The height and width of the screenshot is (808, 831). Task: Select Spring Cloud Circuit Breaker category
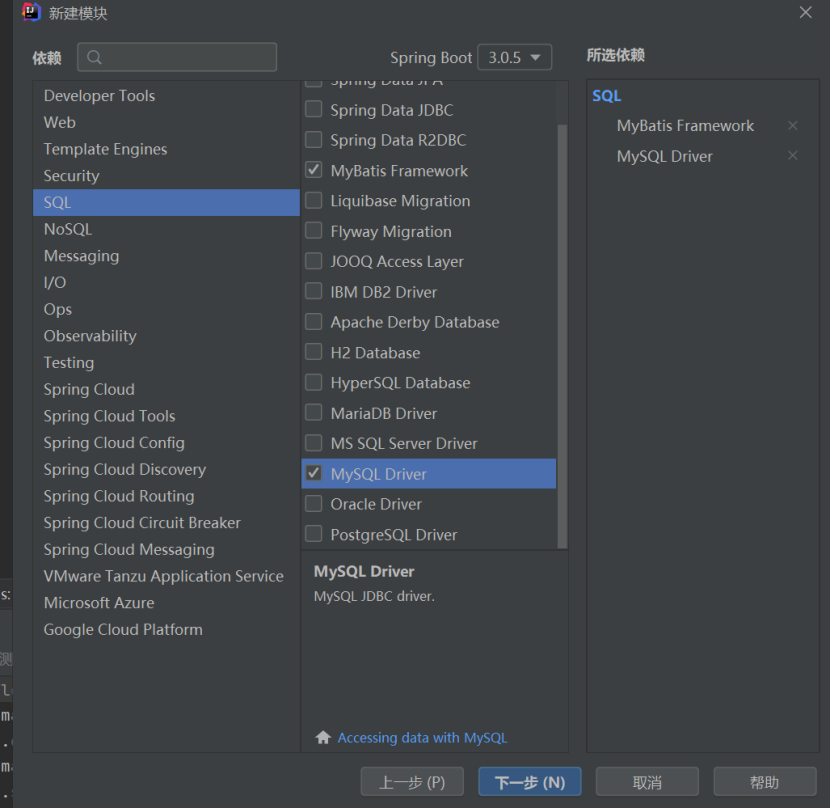point(166,522)
